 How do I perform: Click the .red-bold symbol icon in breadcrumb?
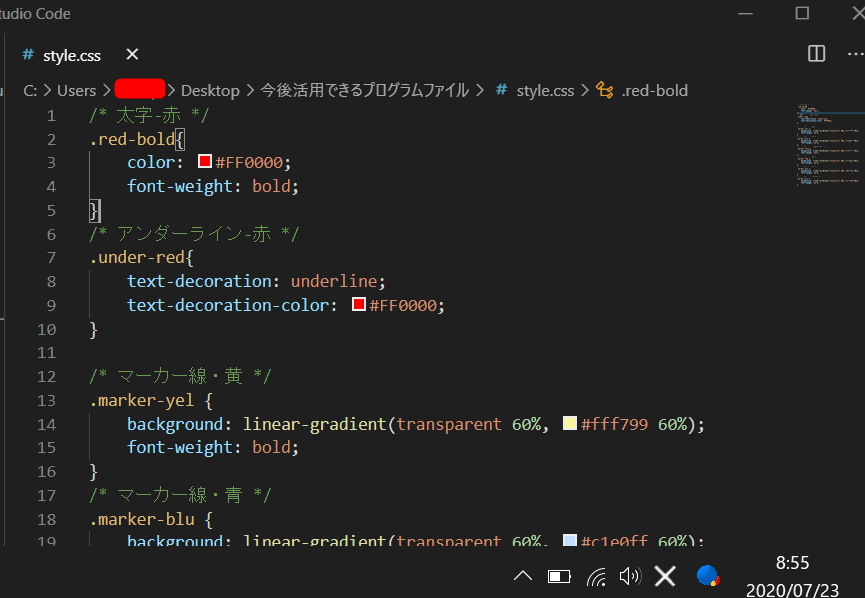(x=605, y=90)
